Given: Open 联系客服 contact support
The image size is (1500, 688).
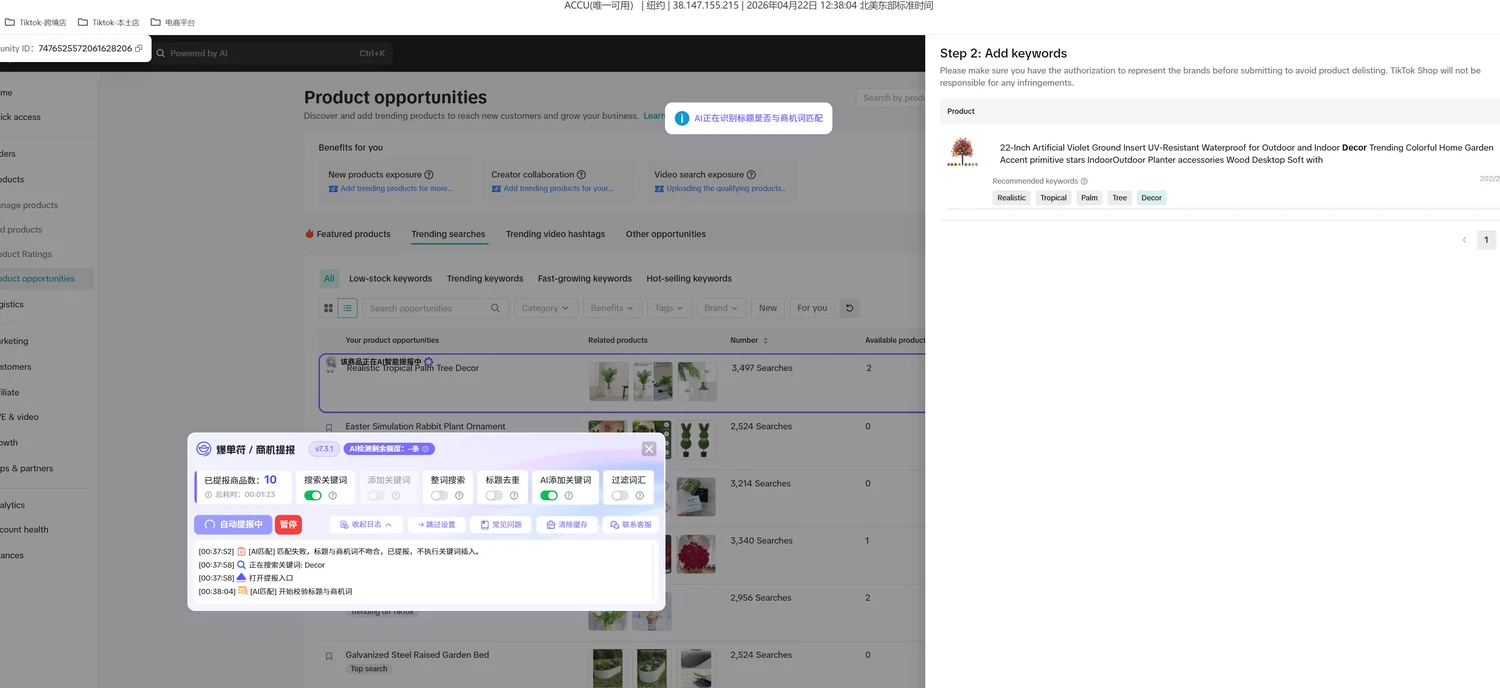Looking at the screenshot, I should (x=631, y=524).
